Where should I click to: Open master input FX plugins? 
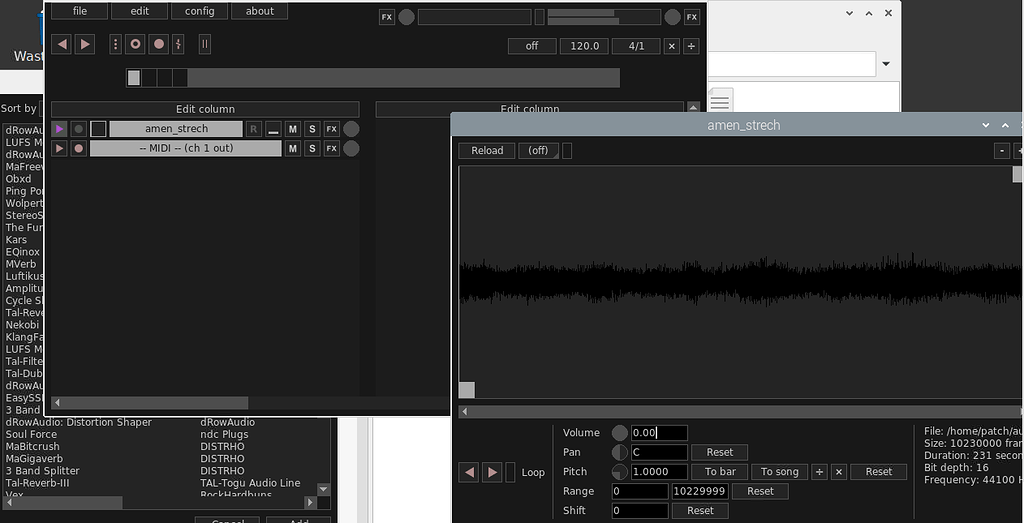click(x=387, y=18)
